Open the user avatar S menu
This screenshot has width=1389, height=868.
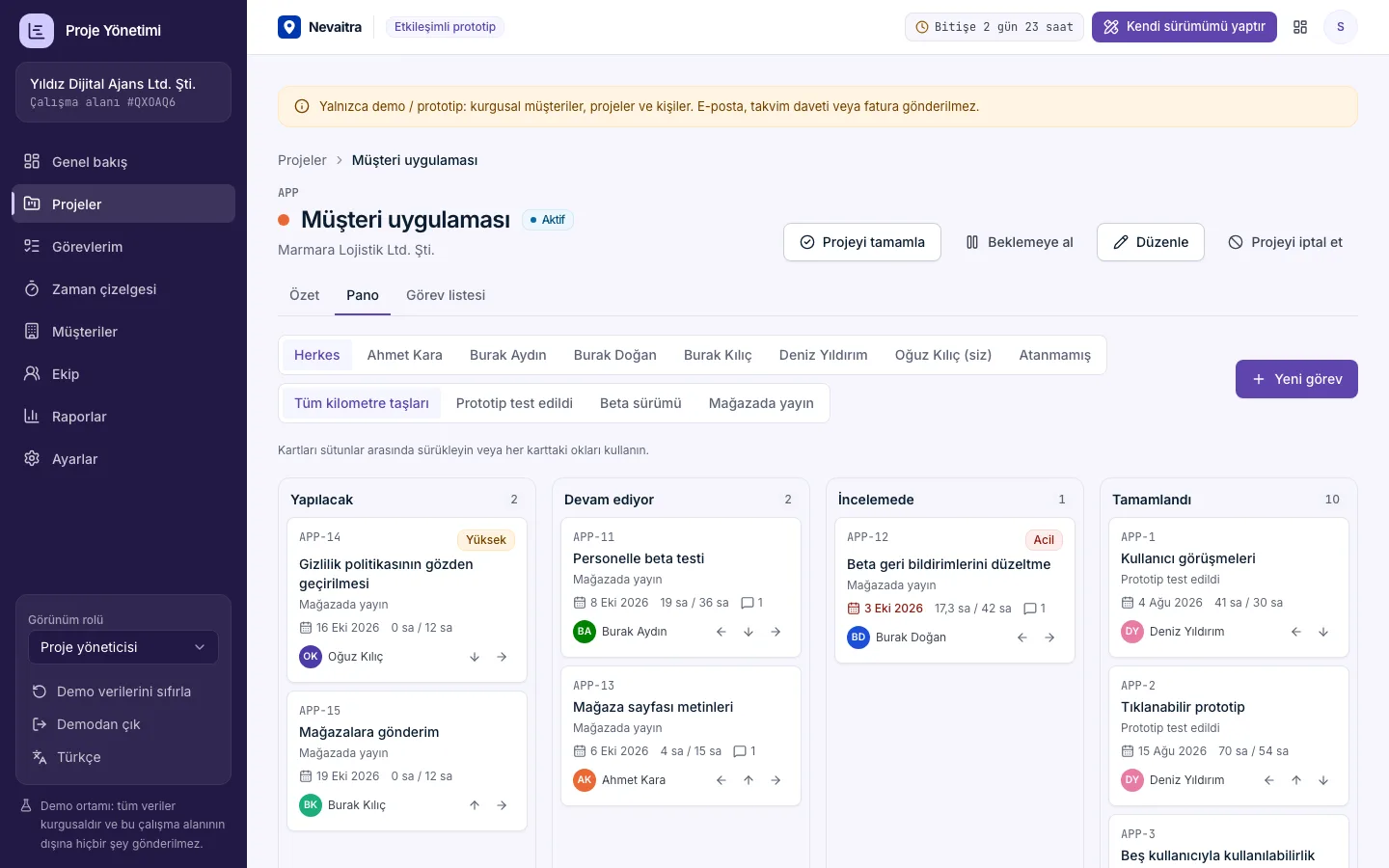(x=1341, y=27)
